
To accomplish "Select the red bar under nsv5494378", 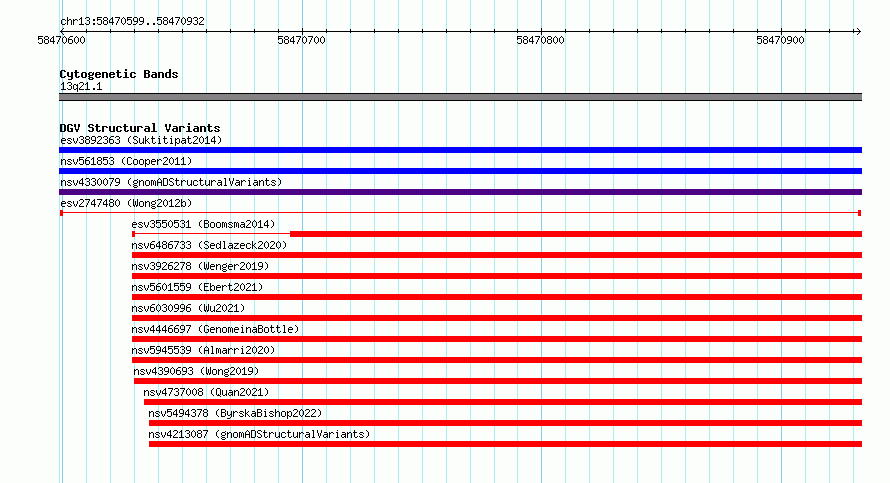I will (x=505, y=423).
